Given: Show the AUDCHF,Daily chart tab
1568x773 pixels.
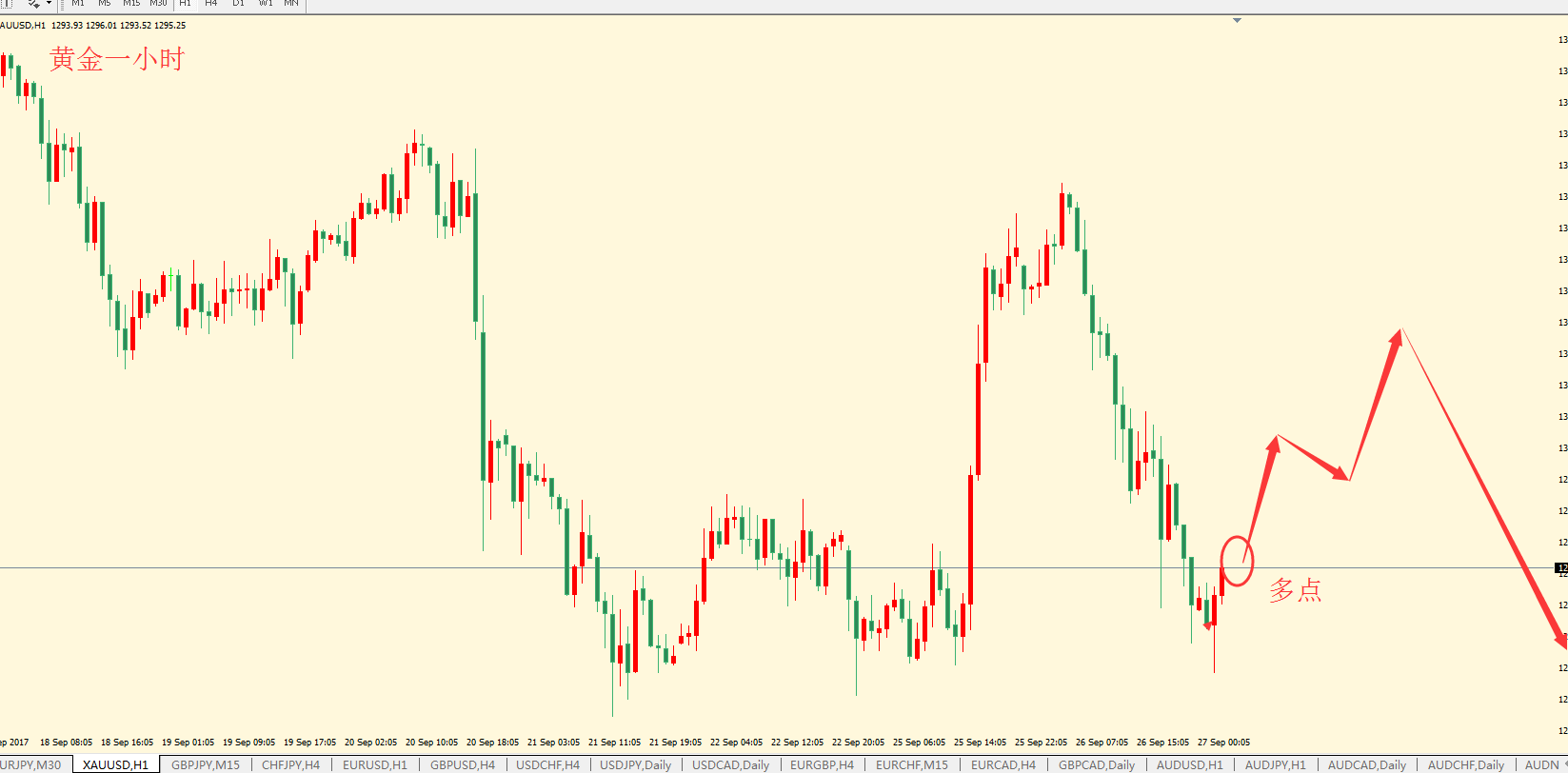Looking at the screenshot, I should (1466, 764).
